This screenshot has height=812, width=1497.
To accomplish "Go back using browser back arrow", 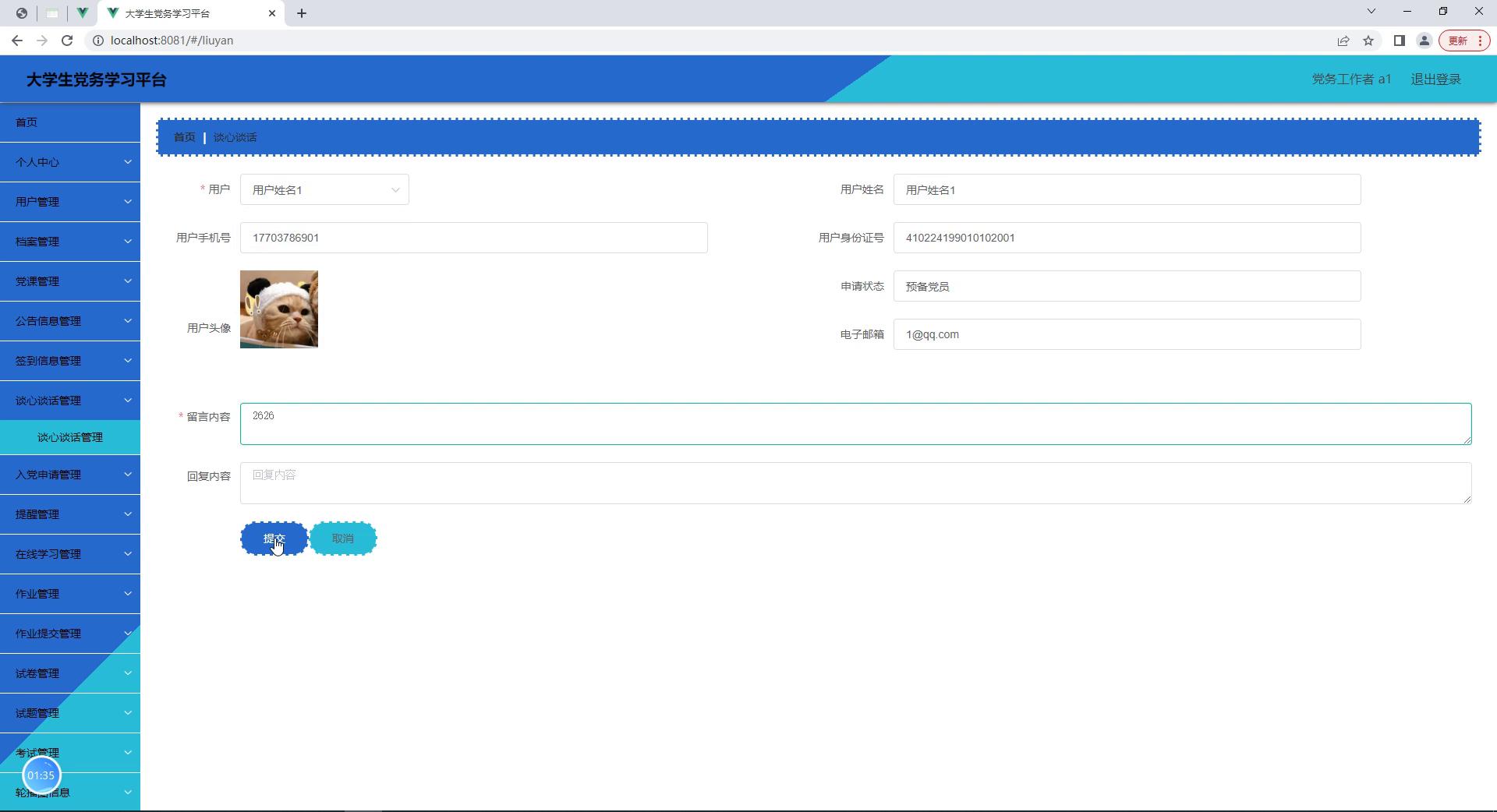I will pyautogui.click(x=17, y=41).
